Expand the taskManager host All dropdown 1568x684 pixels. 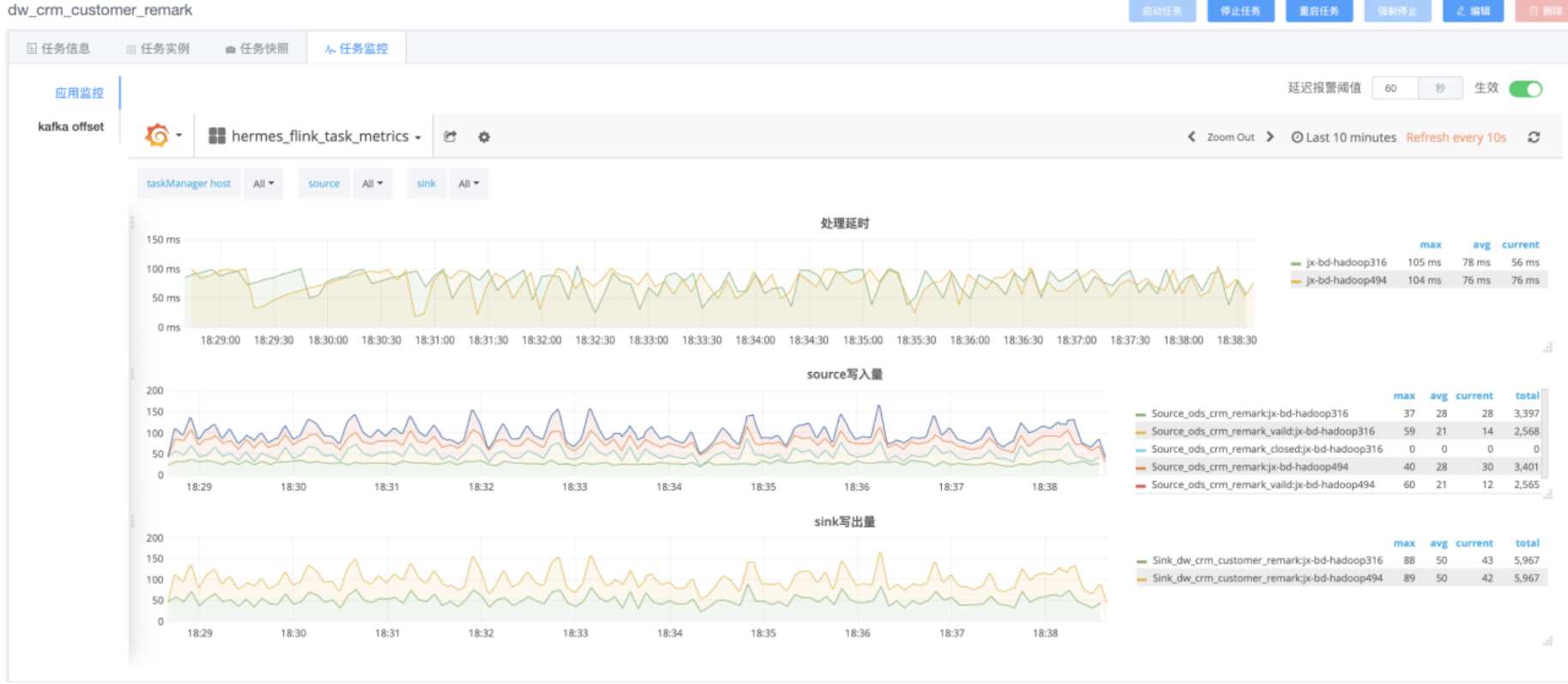coord(263,183)
